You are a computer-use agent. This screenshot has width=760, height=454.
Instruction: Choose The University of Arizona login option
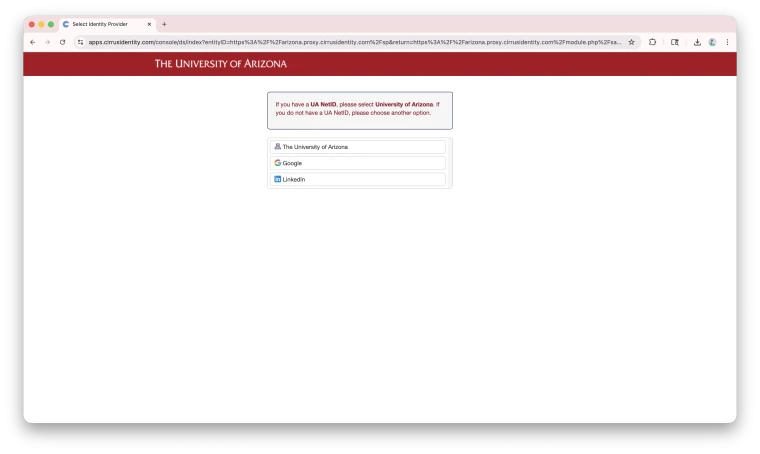click(x=358, y=147)
